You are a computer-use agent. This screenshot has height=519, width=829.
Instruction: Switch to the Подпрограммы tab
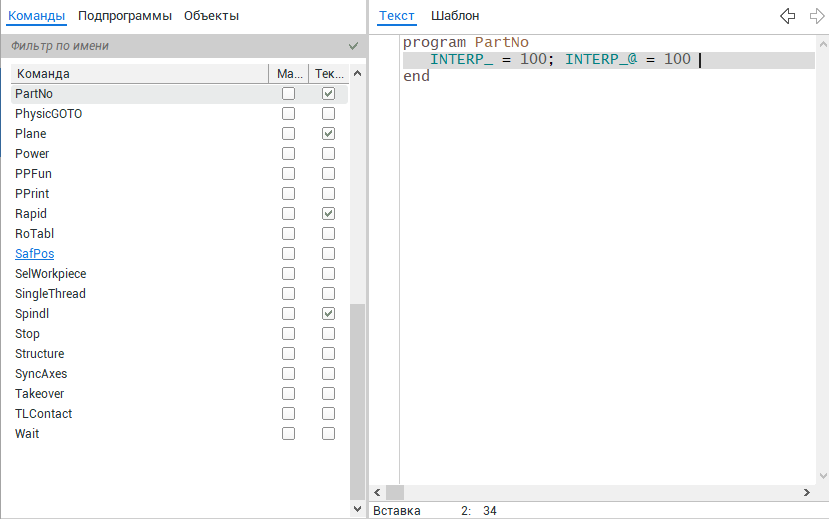click(x=125, y=16)
